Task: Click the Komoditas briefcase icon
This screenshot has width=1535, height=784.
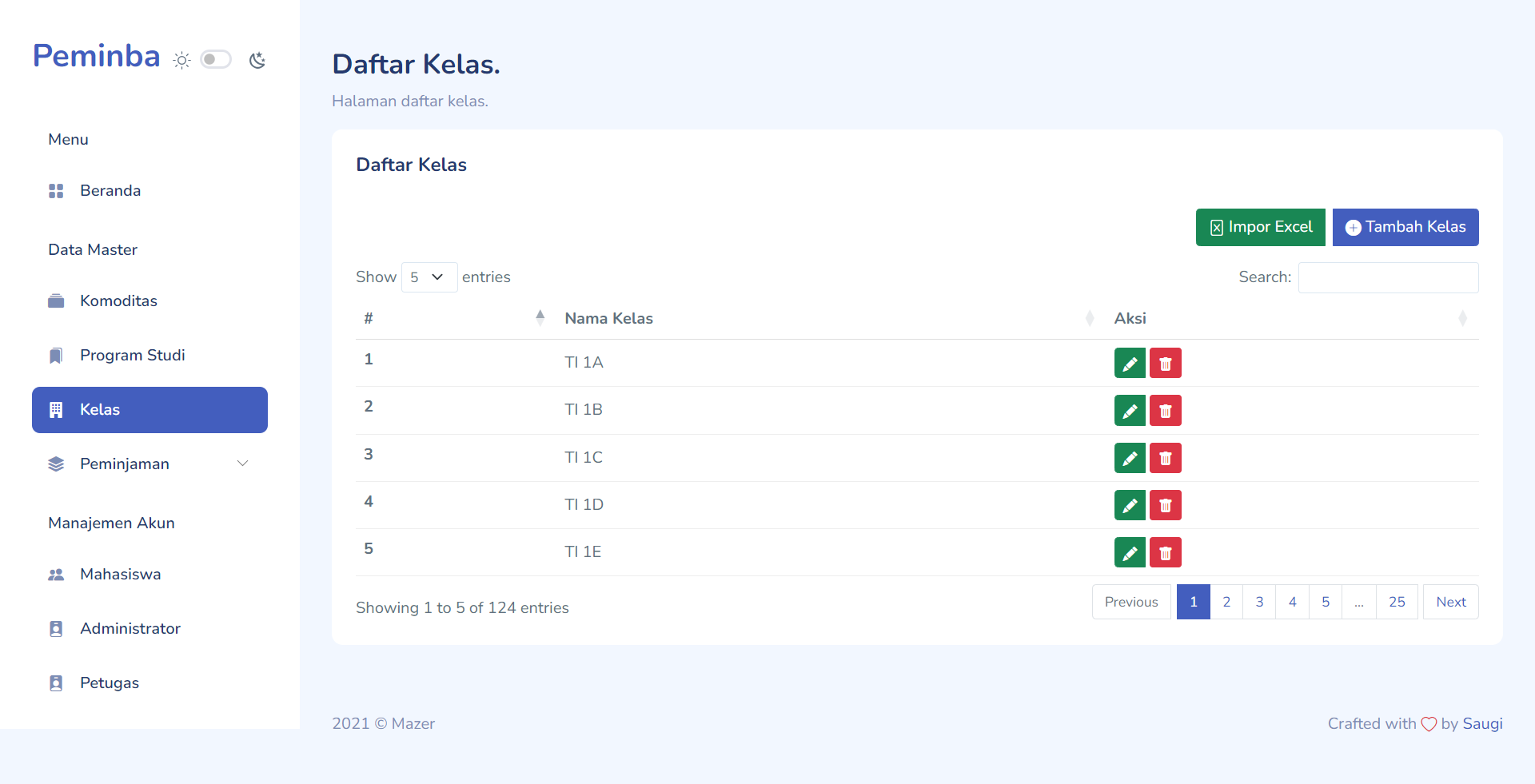Action: [x=56, y=301]
